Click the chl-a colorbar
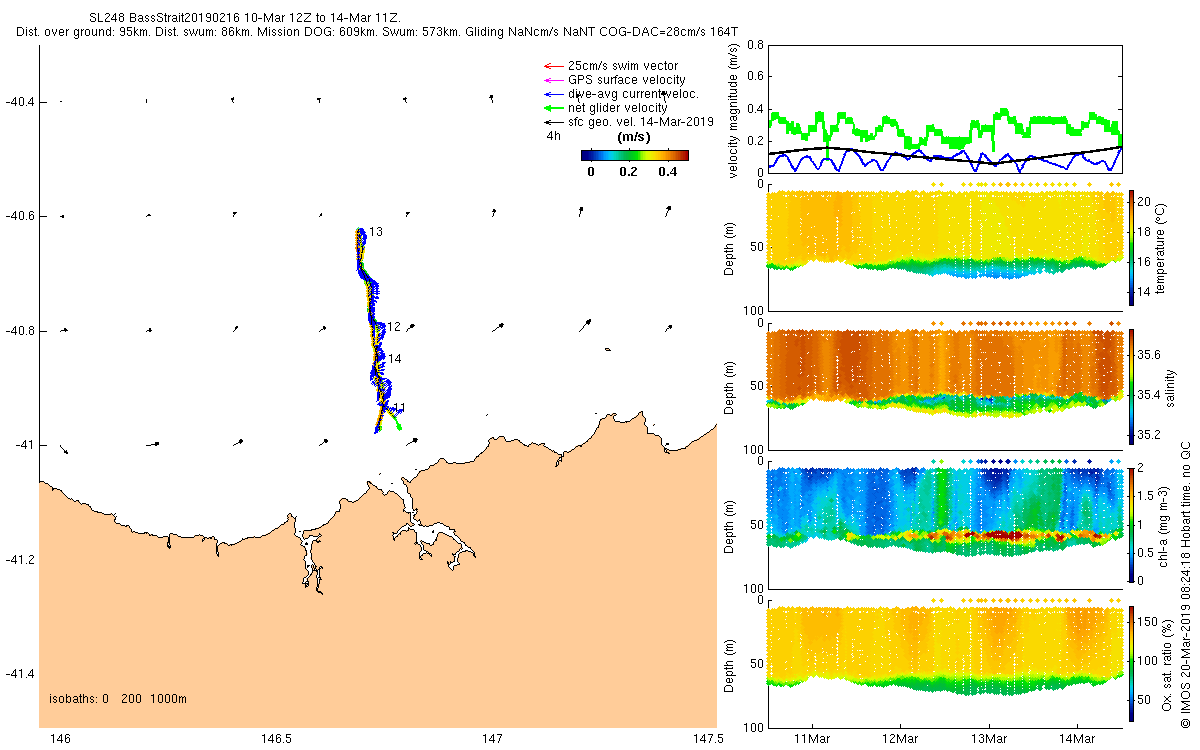Image resolution: width=1200 pixels, height=750 pixels. (x=1132, y=524)
